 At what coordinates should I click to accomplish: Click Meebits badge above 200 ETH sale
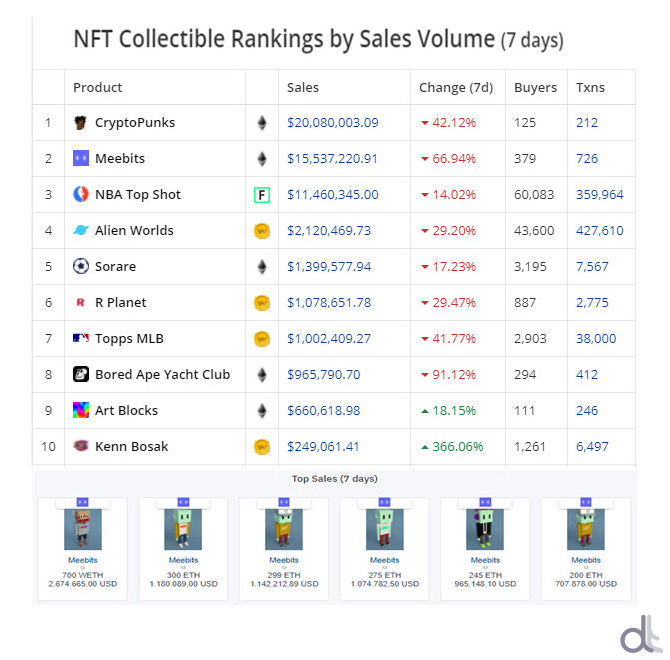click(x=586, y=502)
